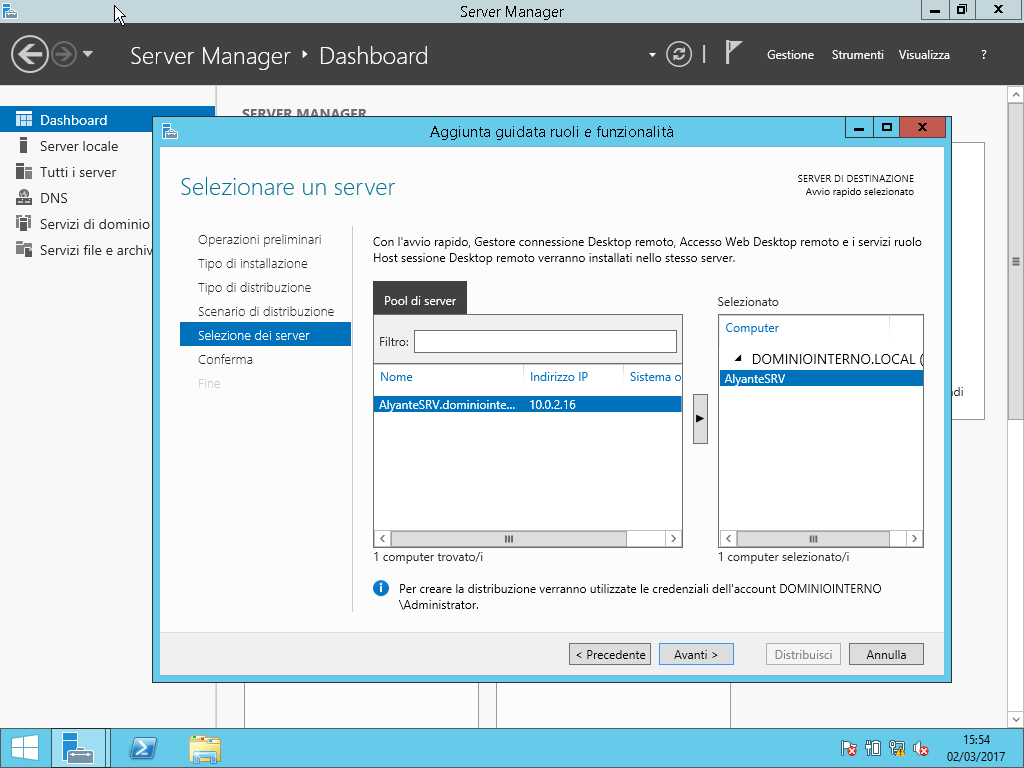Collapse the DOMINIOINTERNO.LOCAL tree node

click(x=738, y=358)
